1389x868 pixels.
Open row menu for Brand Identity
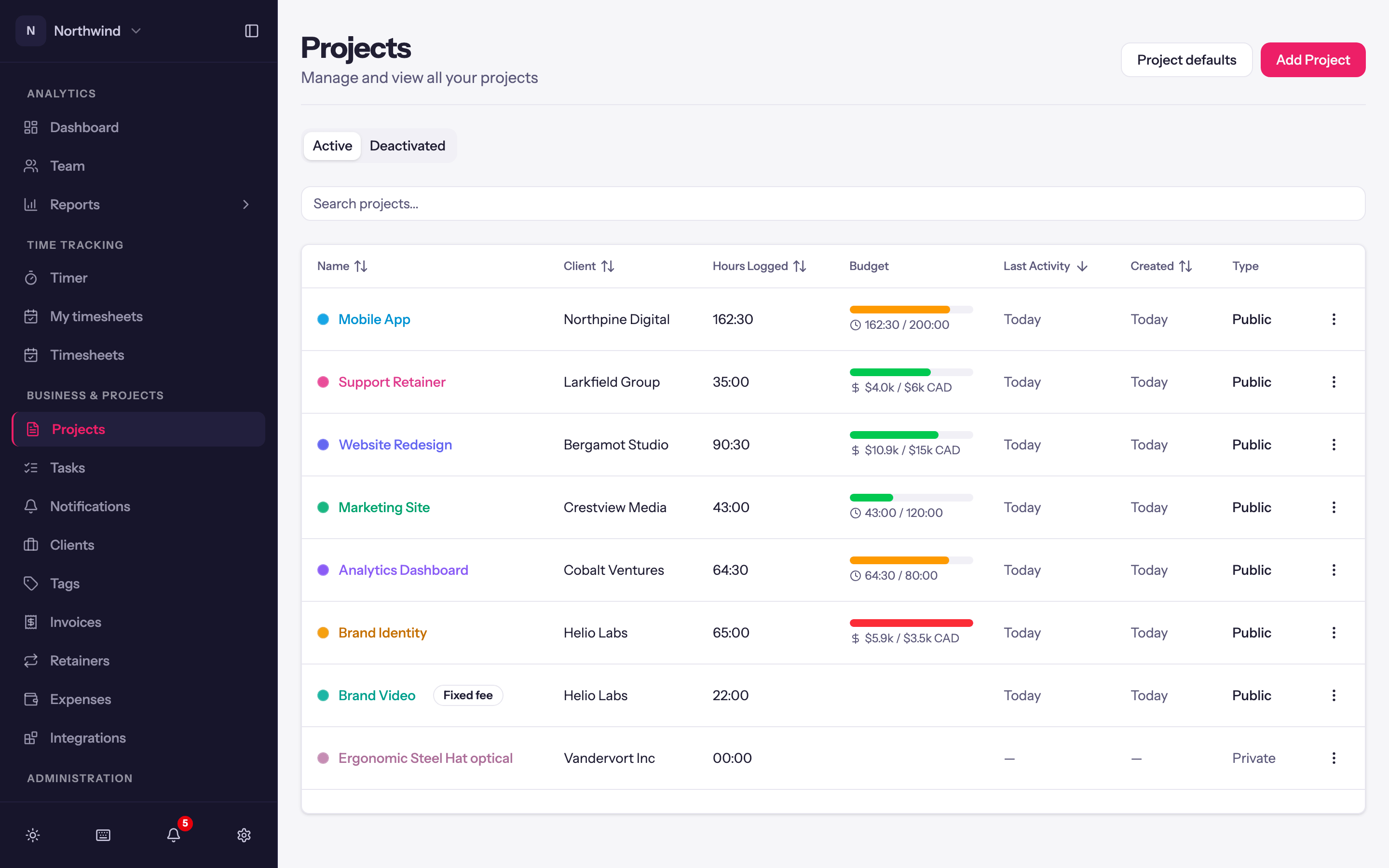1334,633
